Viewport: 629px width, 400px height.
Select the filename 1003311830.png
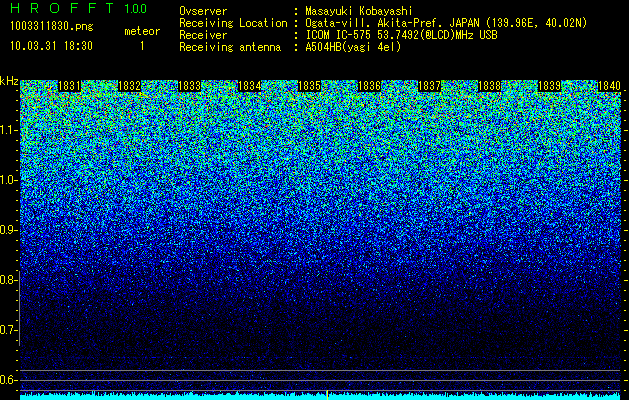click(52, 27)
